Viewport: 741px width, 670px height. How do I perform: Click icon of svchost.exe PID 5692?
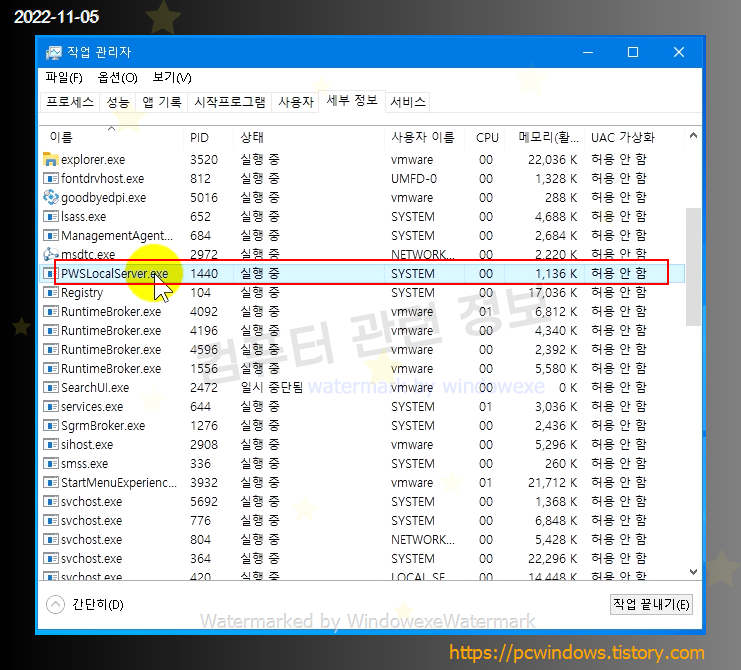pos(51,501)
